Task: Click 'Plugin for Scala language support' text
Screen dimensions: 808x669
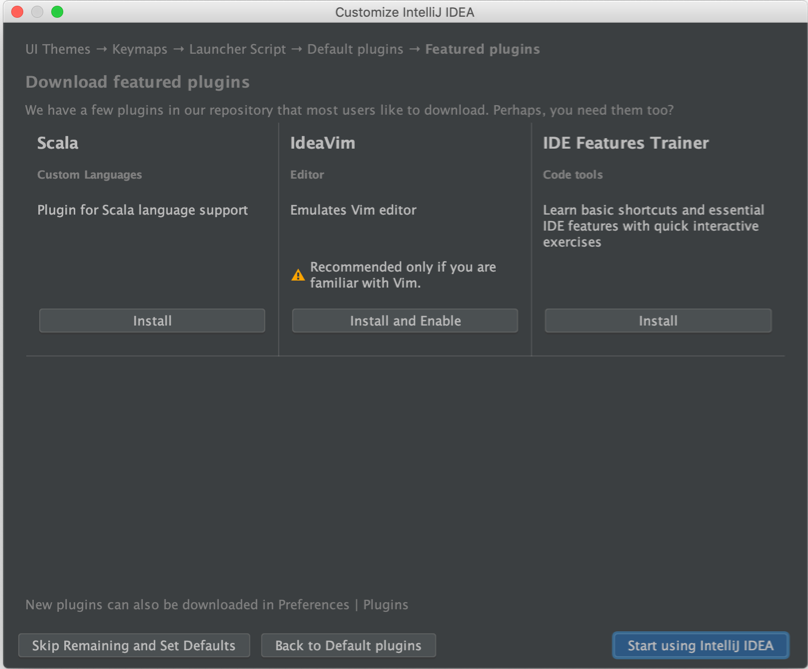Action: [x=142, y=210]
